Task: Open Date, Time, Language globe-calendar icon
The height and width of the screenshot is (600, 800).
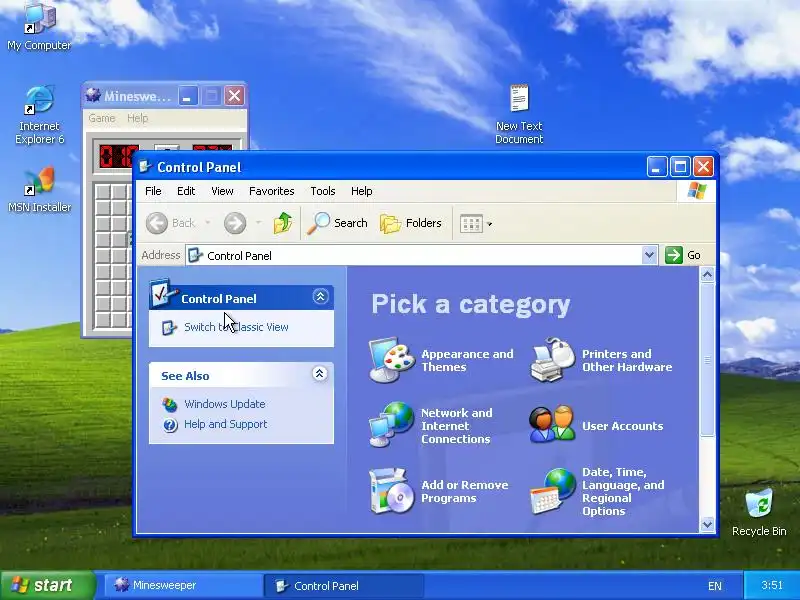Action: tap(553, 490)
